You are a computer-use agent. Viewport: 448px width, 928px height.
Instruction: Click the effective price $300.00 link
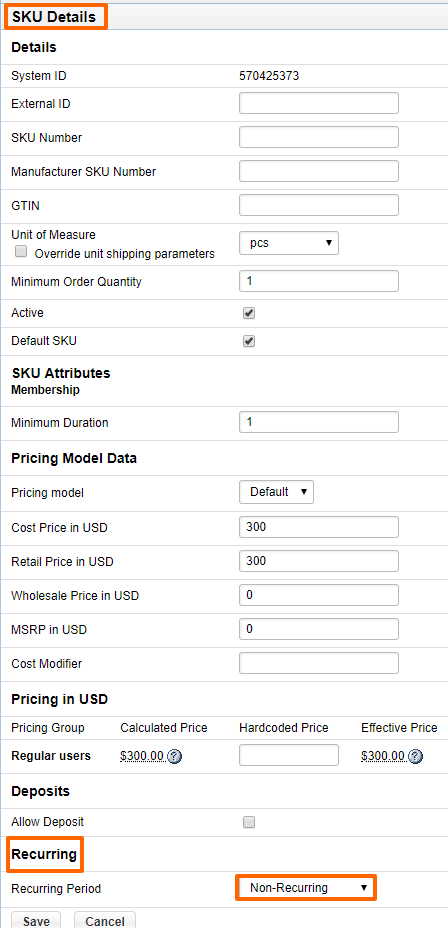pyautogui.click(x=383, y=756)
